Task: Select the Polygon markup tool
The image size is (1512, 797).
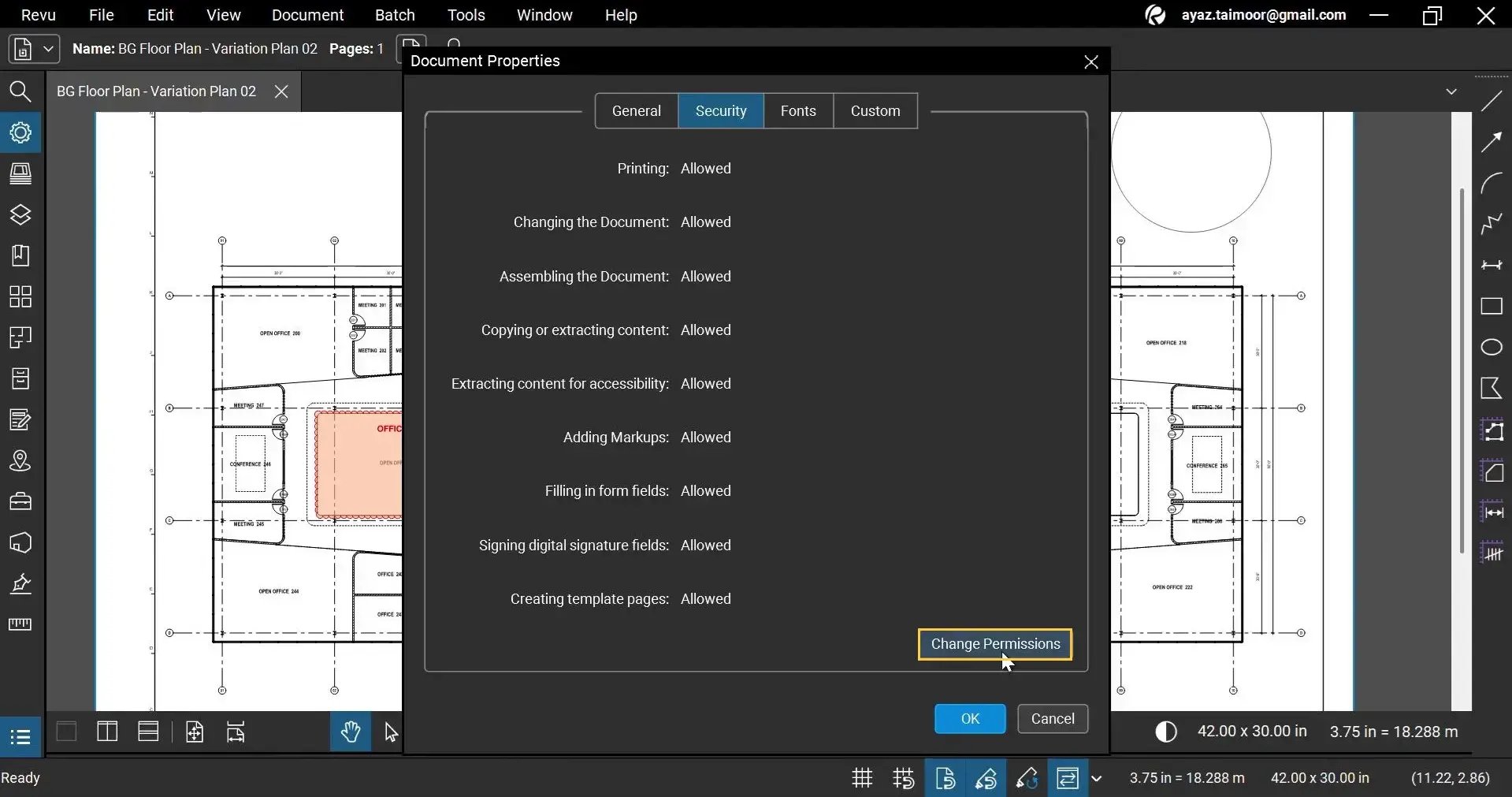Action: click(x=1492, y=388)
